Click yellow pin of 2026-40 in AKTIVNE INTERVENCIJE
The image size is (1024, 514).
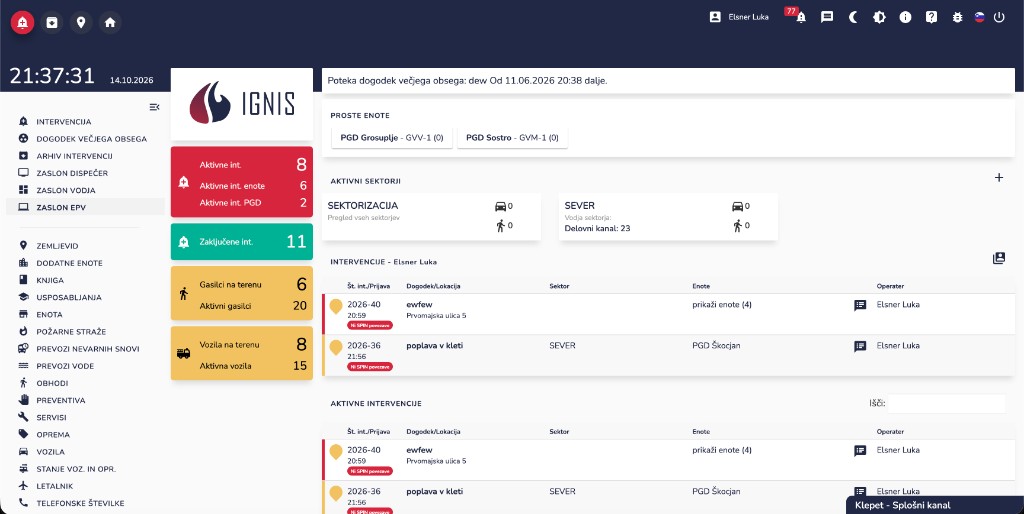(336, 452)
